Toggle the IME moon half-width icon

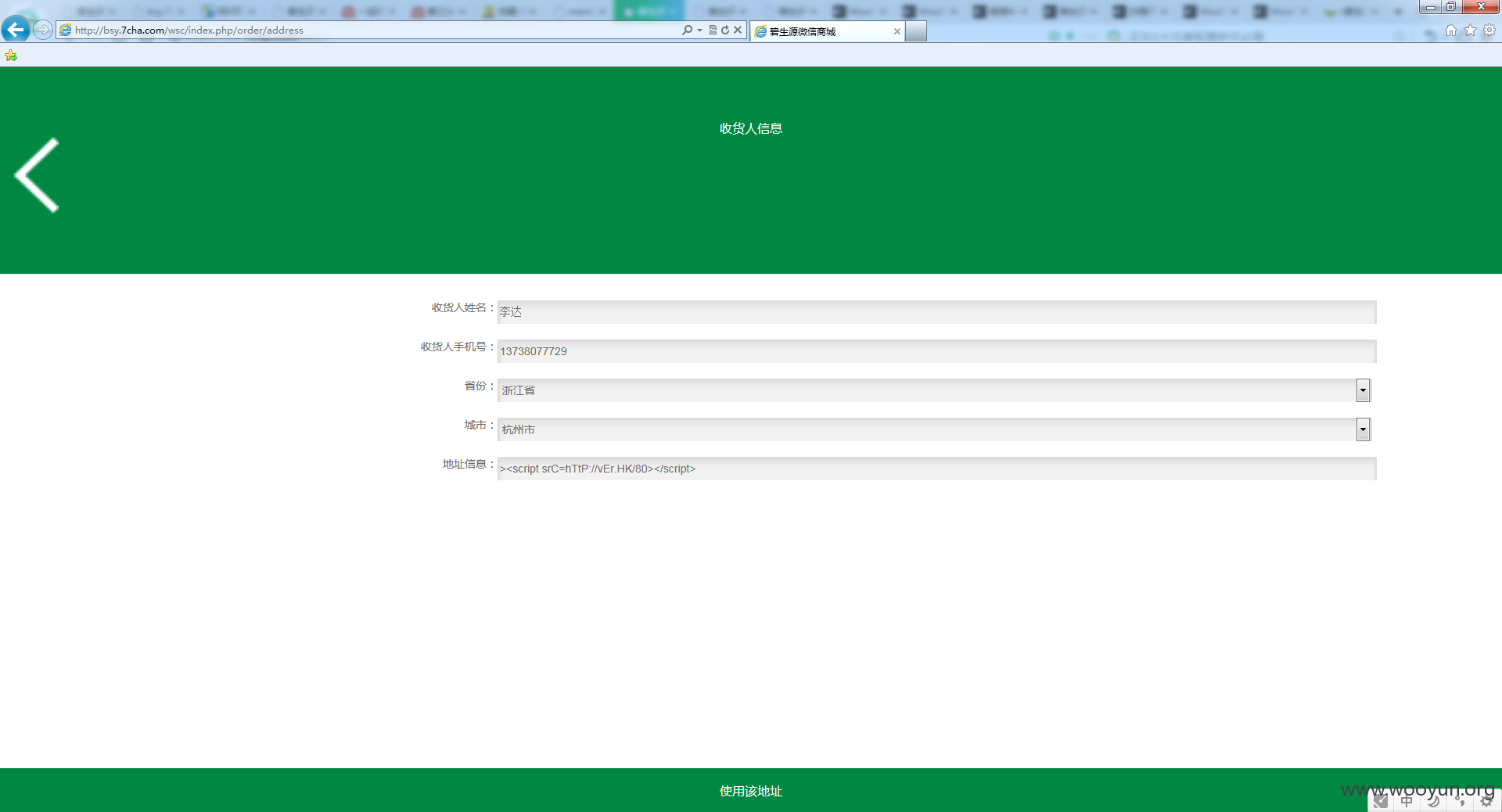1434,800
